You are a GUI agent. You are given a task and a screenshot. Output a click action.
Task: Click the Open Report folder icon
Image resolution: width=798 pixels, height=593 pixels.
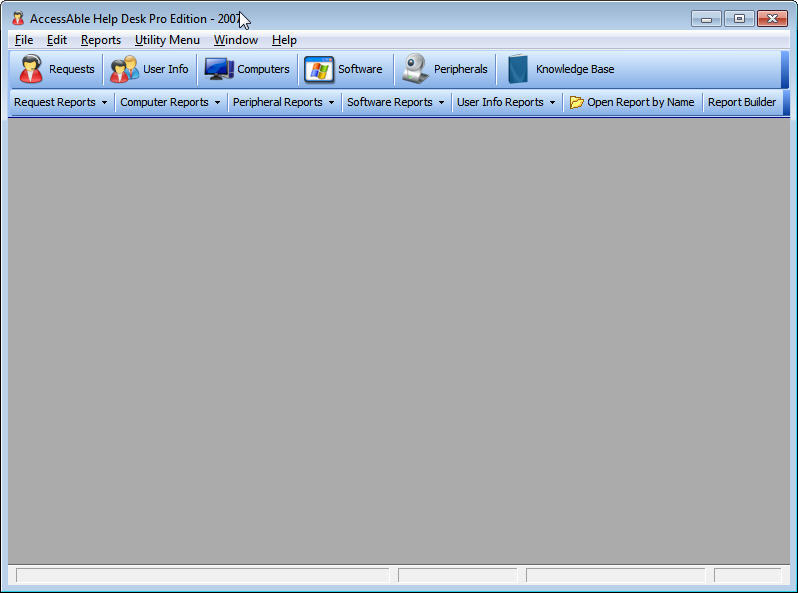(x=577, y=102)
